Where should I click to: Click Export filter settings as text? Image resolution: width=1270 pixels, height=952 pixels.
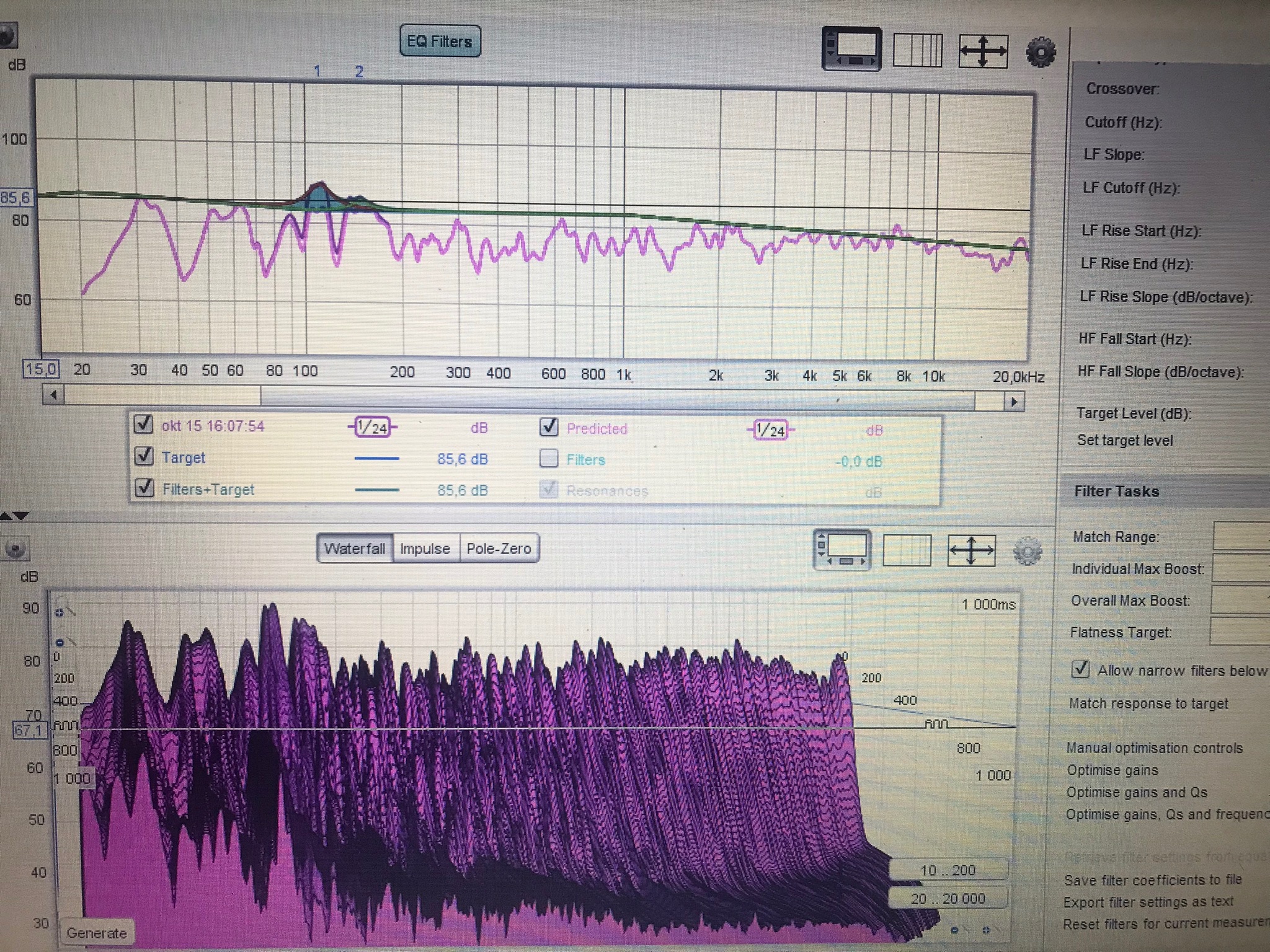1148,901
